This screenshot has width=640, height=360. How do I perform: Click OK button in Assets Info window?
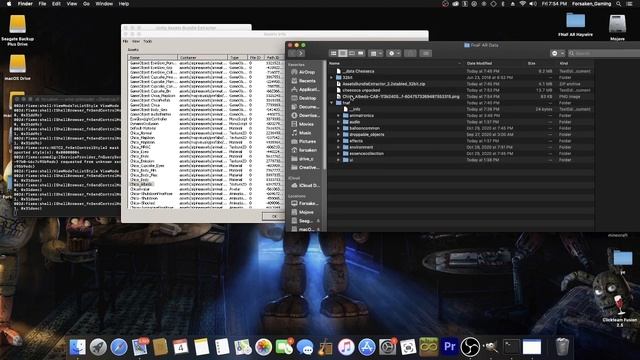coord(274,216)
